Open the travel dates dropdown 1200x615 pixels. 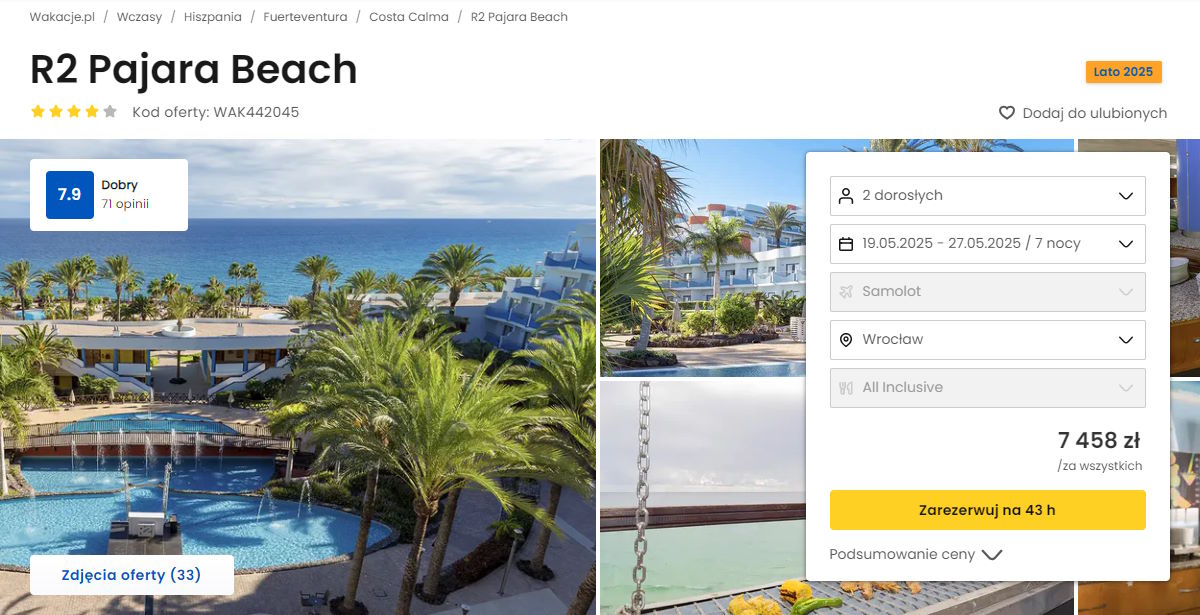[988, 244]
